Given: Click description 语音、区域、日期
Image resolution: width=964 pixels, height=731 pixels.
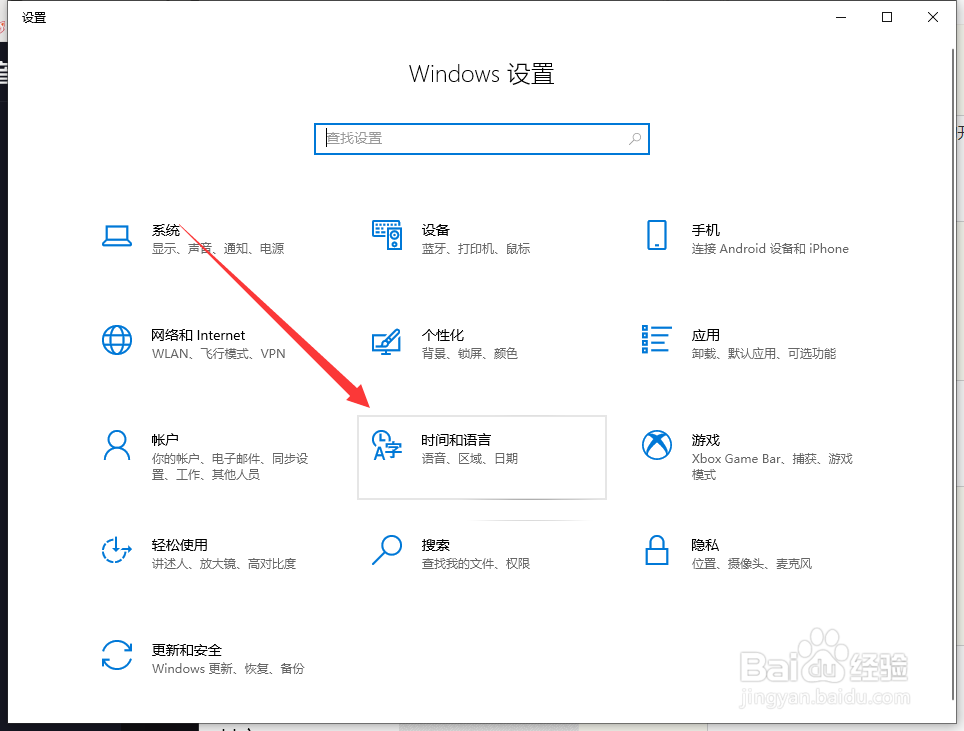Looking at the screenshot, I should click(469, 459).
